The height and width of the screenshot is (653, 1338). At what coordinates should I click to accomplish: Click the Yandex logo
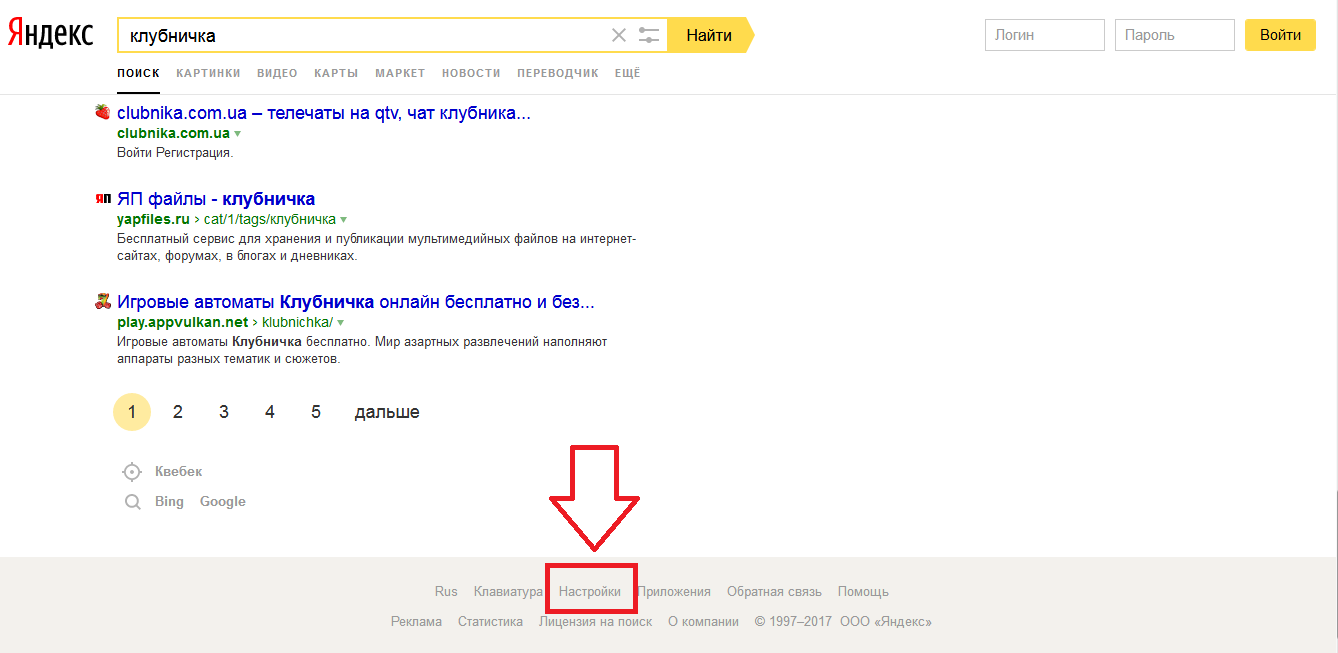pos(50,34)
